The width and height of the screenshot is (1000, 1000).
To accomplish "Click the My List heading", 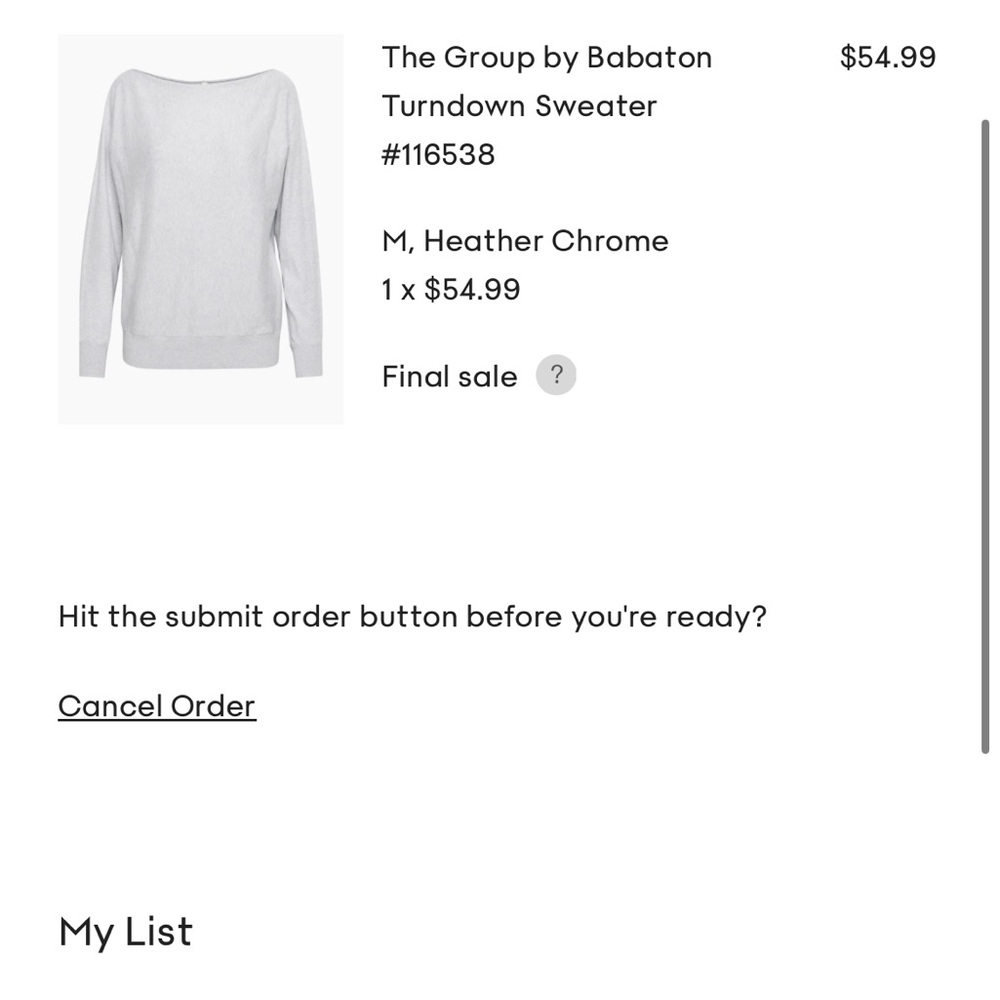I will [x=125, y=932].
